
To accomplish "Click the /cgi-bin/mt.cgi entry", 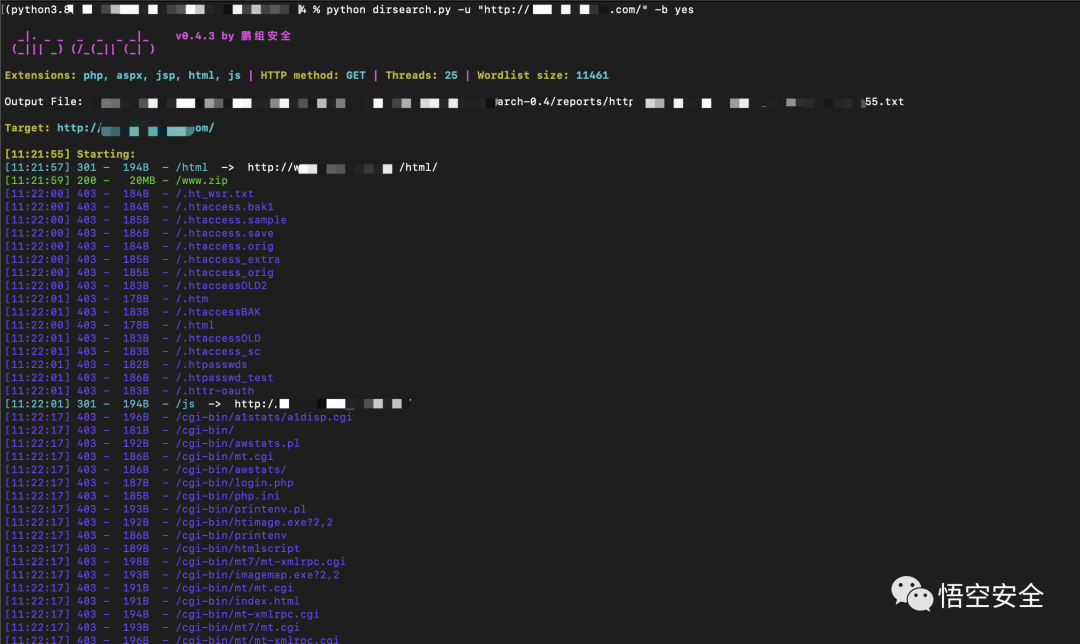I will 225,457.
